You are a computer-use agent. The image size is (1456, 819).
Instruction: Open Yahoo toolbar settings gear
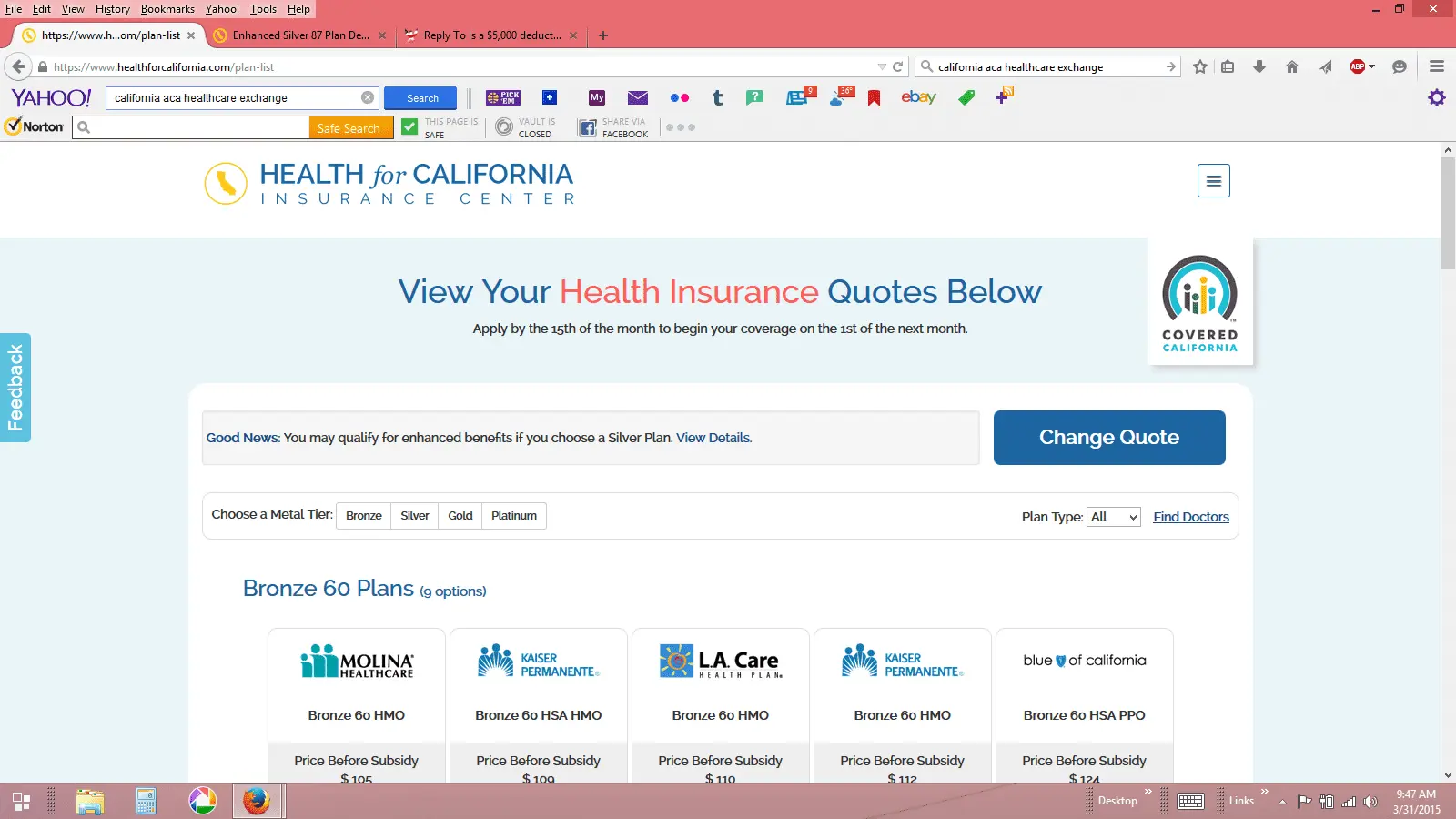pyautogui.click(x=1436, y=97)
